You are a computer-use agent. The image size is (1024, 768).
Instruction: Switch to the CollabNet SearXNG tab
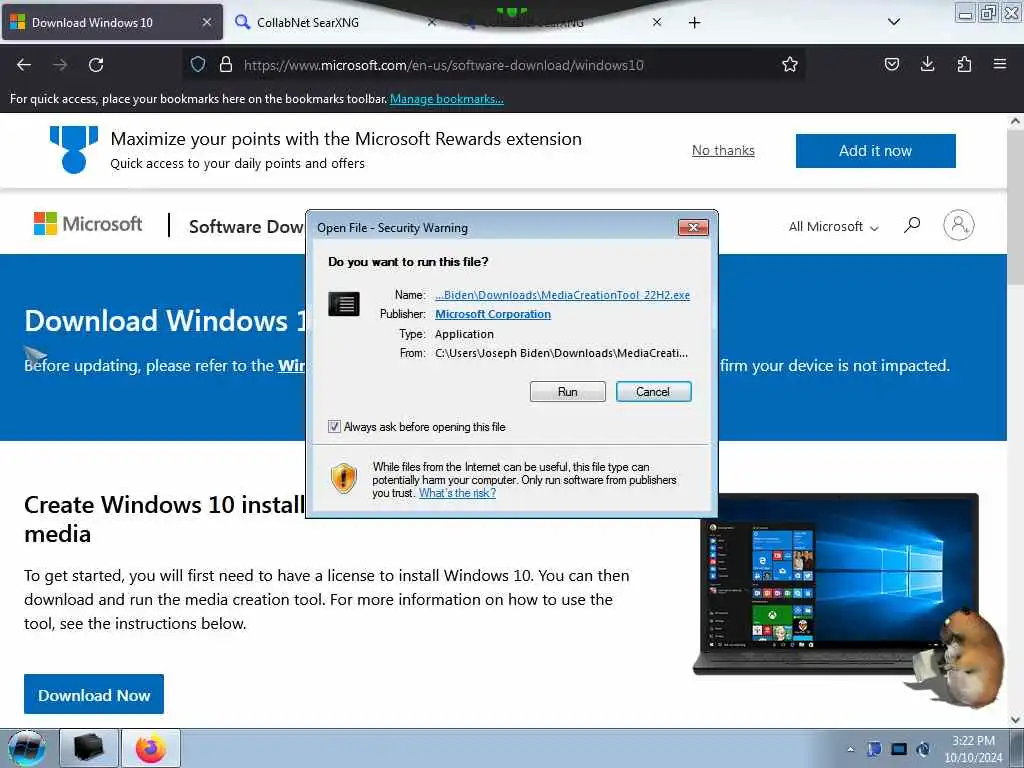(x=333, y=22)
